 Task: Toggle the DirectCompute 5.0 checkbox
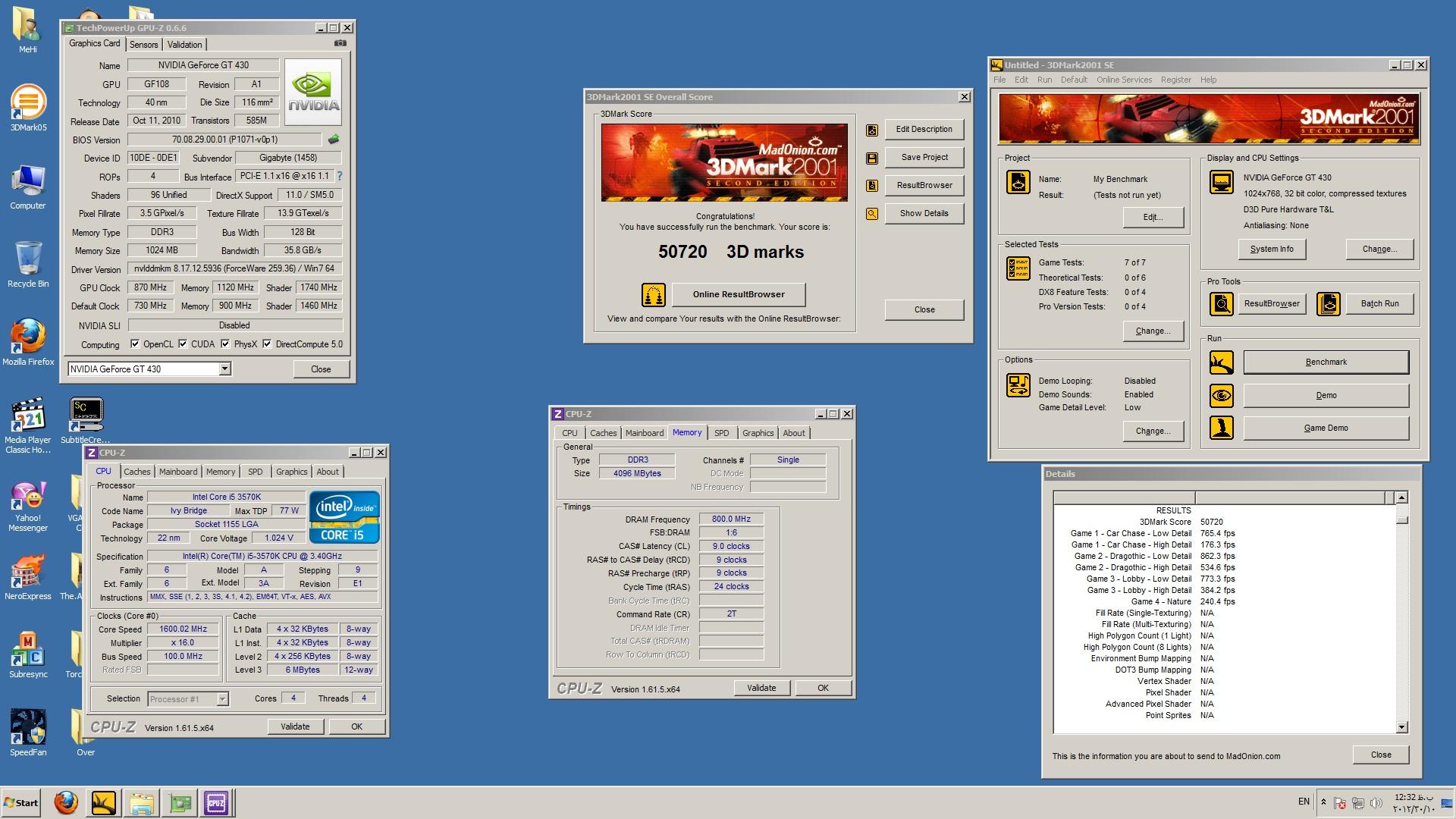coord(267,344)
